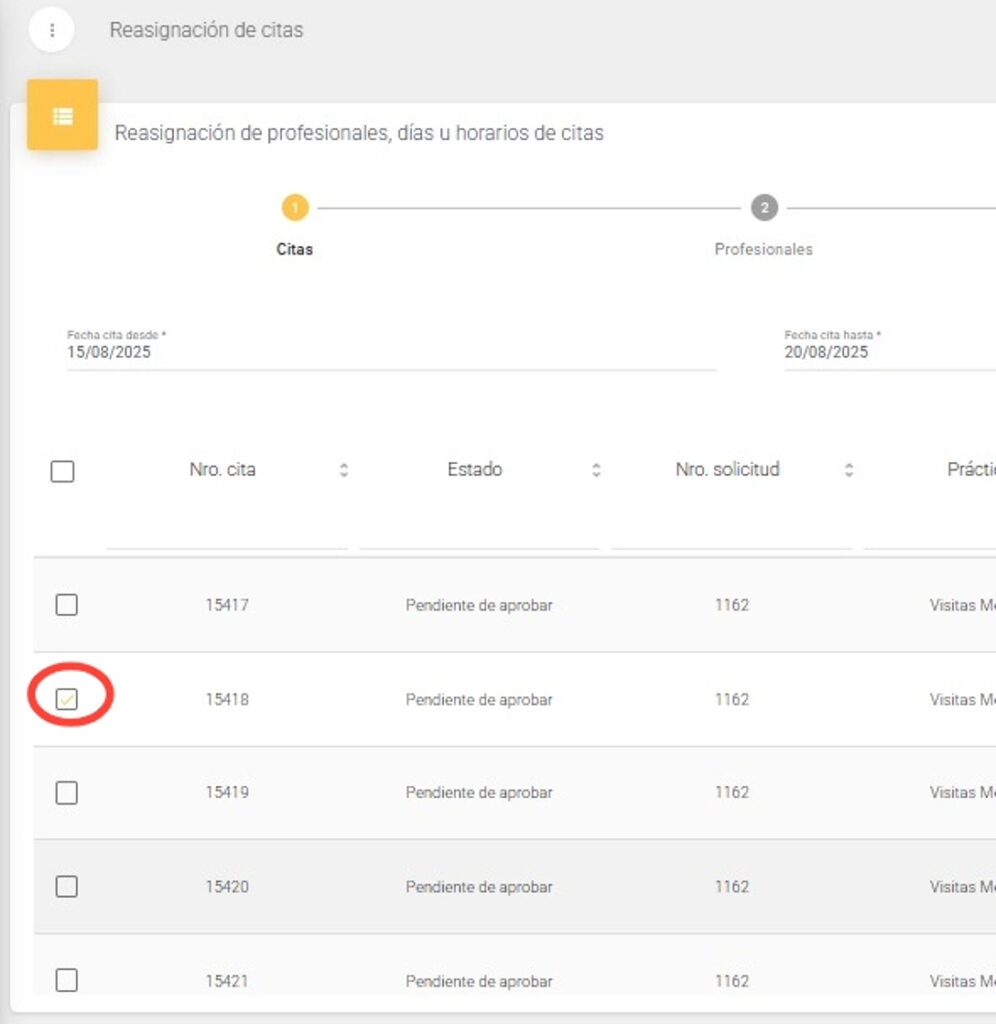Toggle the select-all header checkbox
996x1024 pixels.
click(x=62, y=471)
